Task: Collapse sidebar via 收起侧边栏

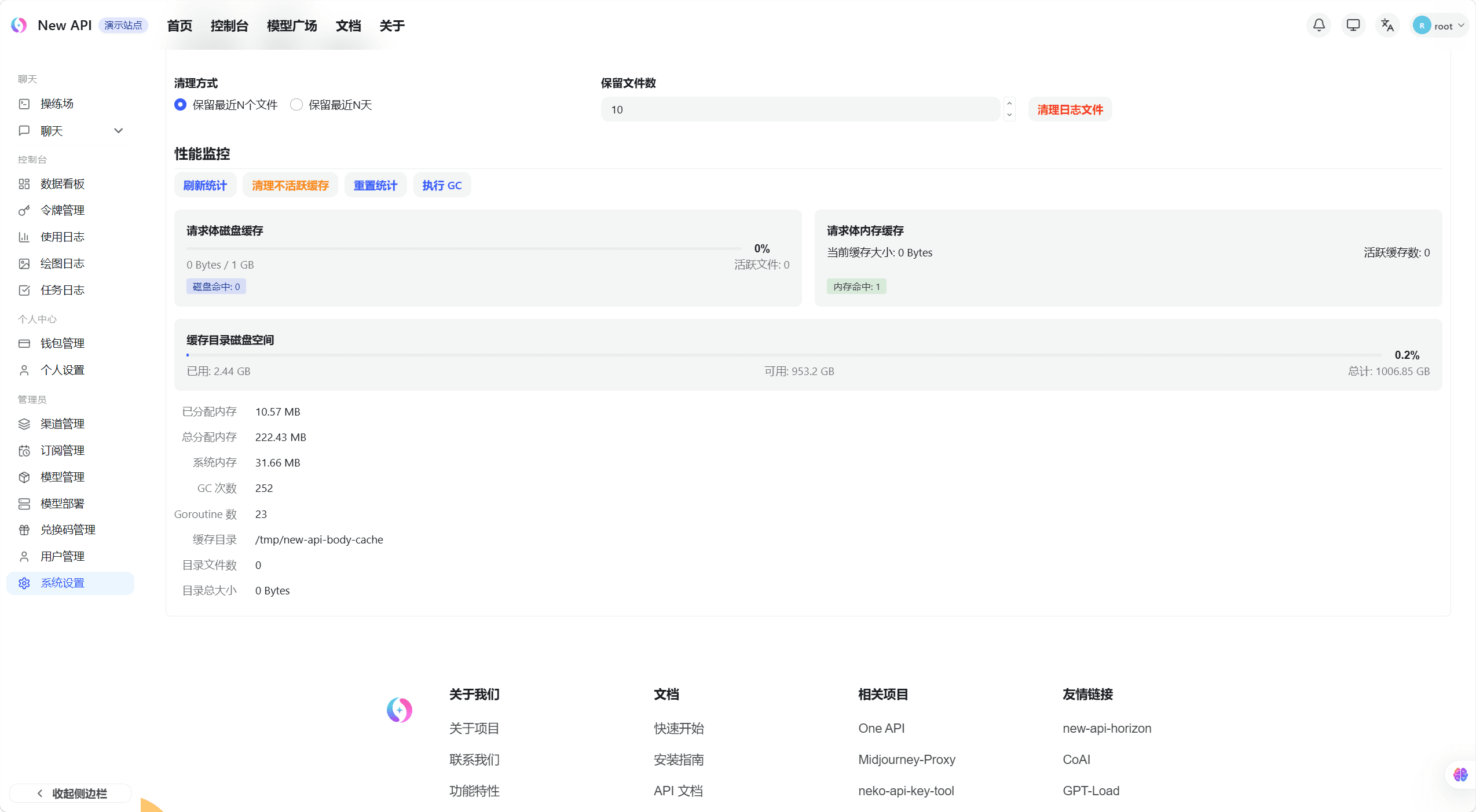Action: (71, 793)
